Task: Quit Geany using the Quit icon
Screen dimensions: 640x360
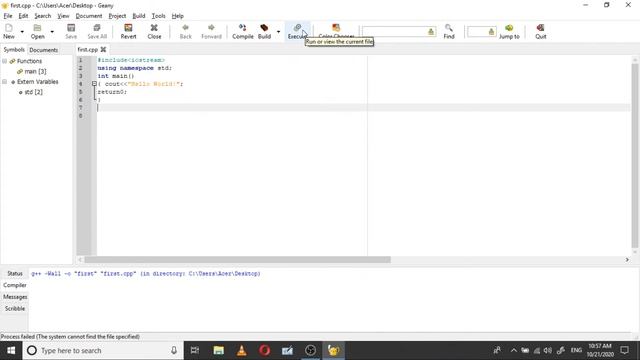Action: 541,31
